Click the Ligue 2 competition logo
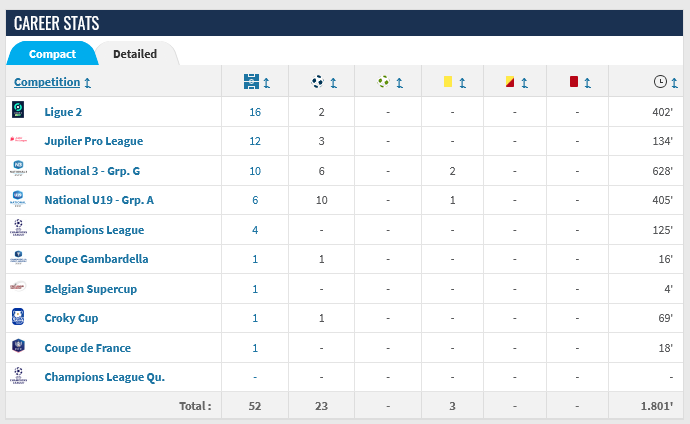Screen dimensions: 690x424 18,111
